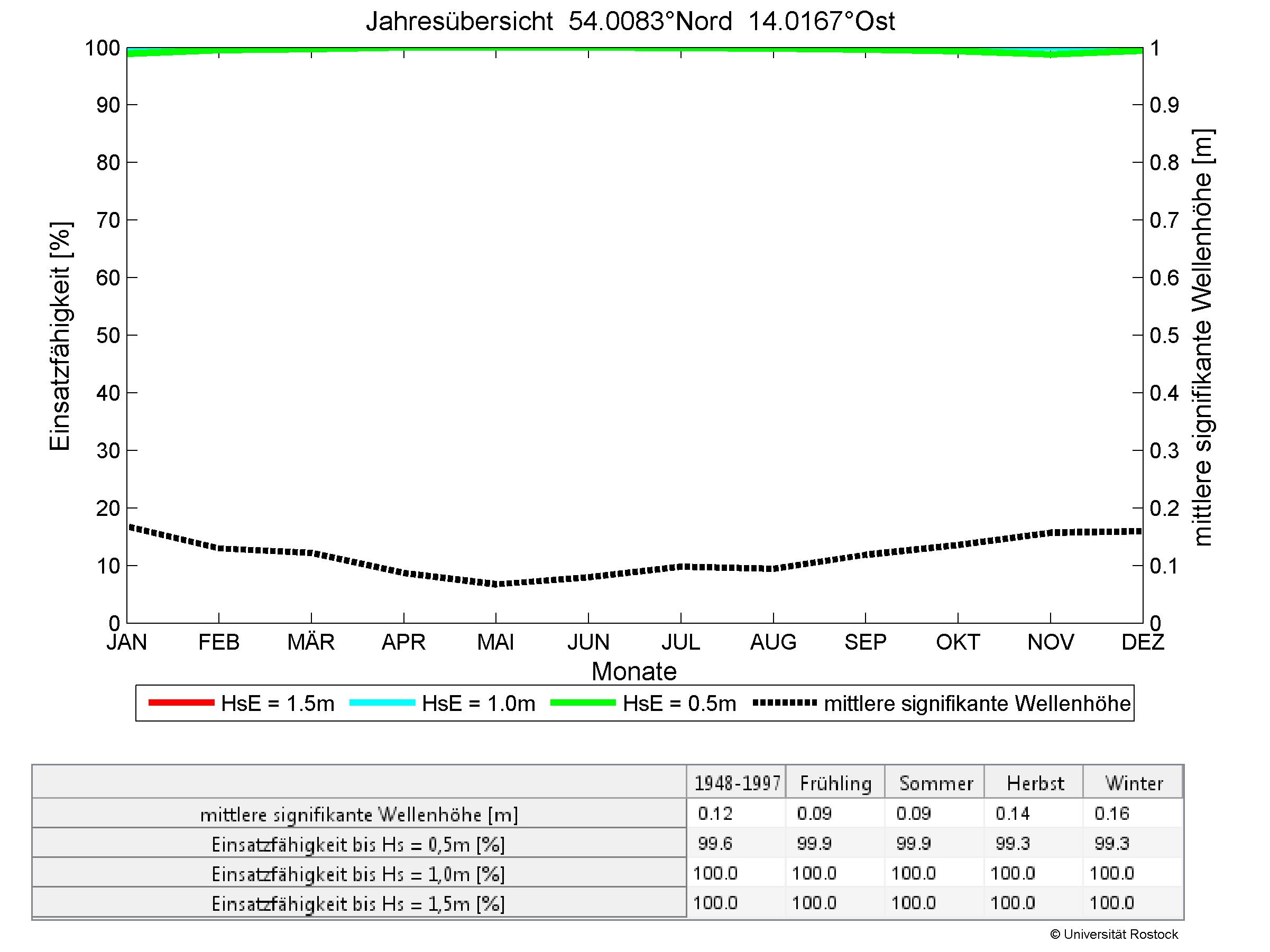Select the Sommer column header
The width and height of the screenshot is (1270, 952).
tap(935, 783)
